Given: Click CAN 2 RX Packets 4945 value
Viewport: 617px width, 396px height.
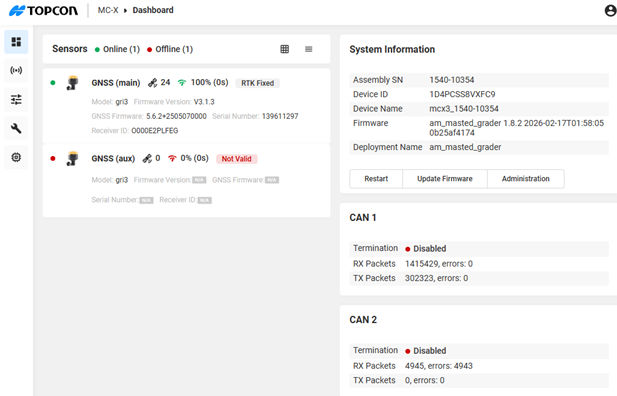Looking at the screenshot, I should (x=439, y=366).
